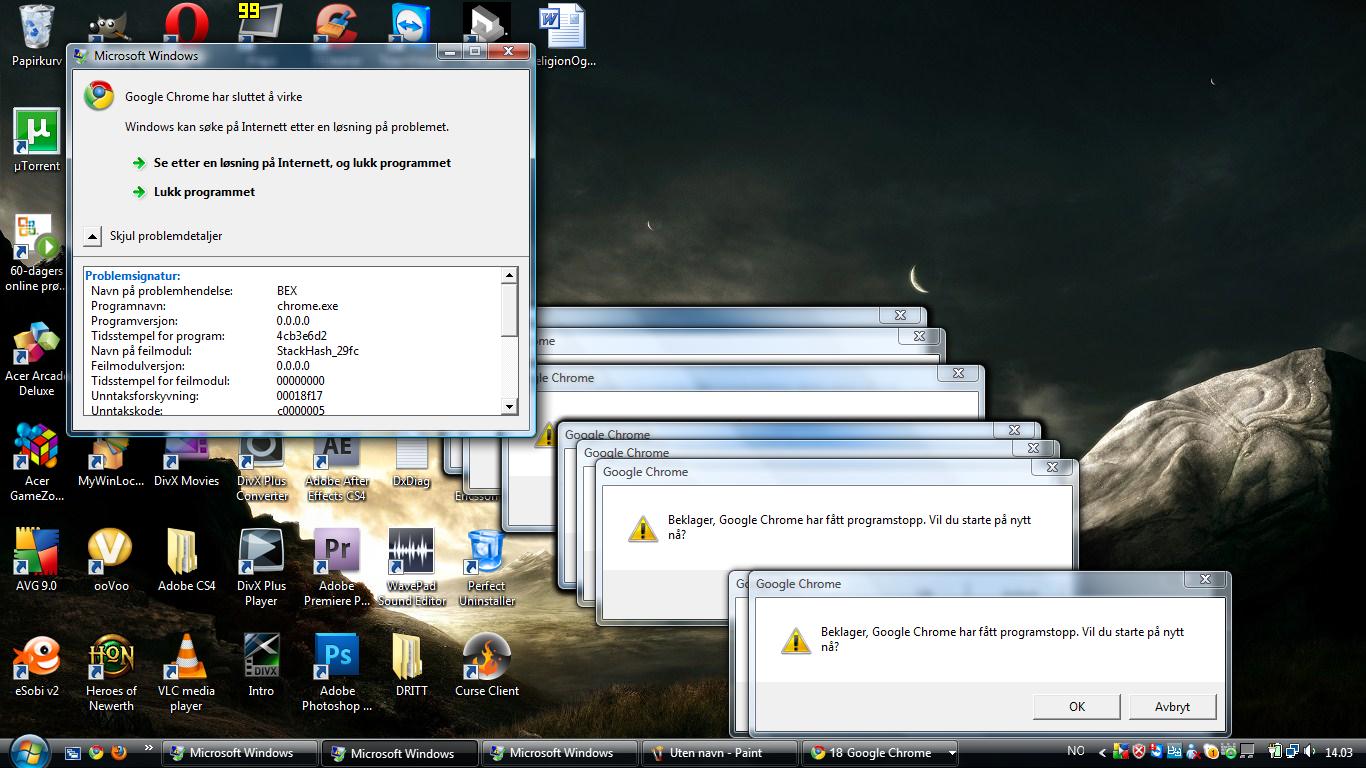The height and width of the screenshot is (768, 1366).
Task: Launch the CCleaner desktop shortcut
Action: point(336,24)
